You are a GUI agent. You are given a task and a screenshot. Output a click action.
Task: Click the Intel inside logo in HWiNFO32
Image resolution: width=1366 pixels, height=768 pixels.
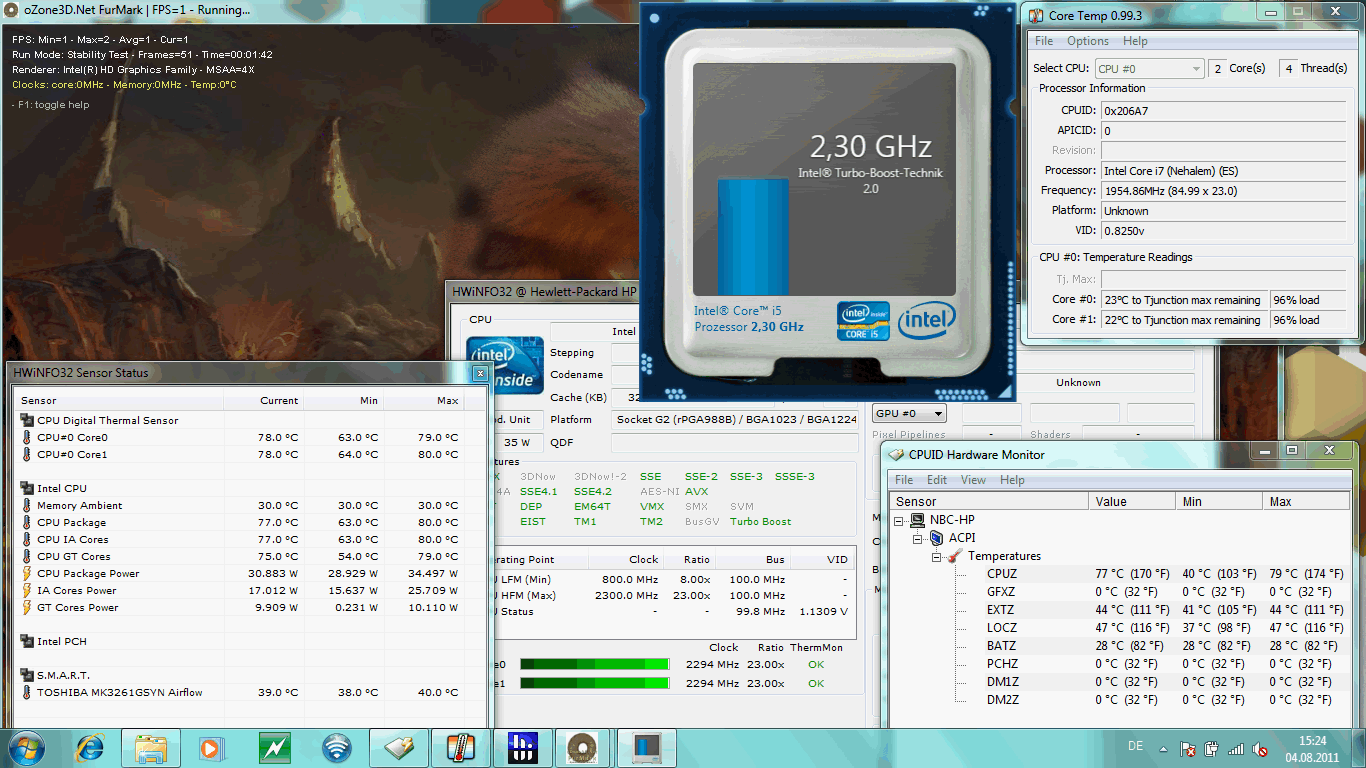pyautogui.click(x=505, y=365)
